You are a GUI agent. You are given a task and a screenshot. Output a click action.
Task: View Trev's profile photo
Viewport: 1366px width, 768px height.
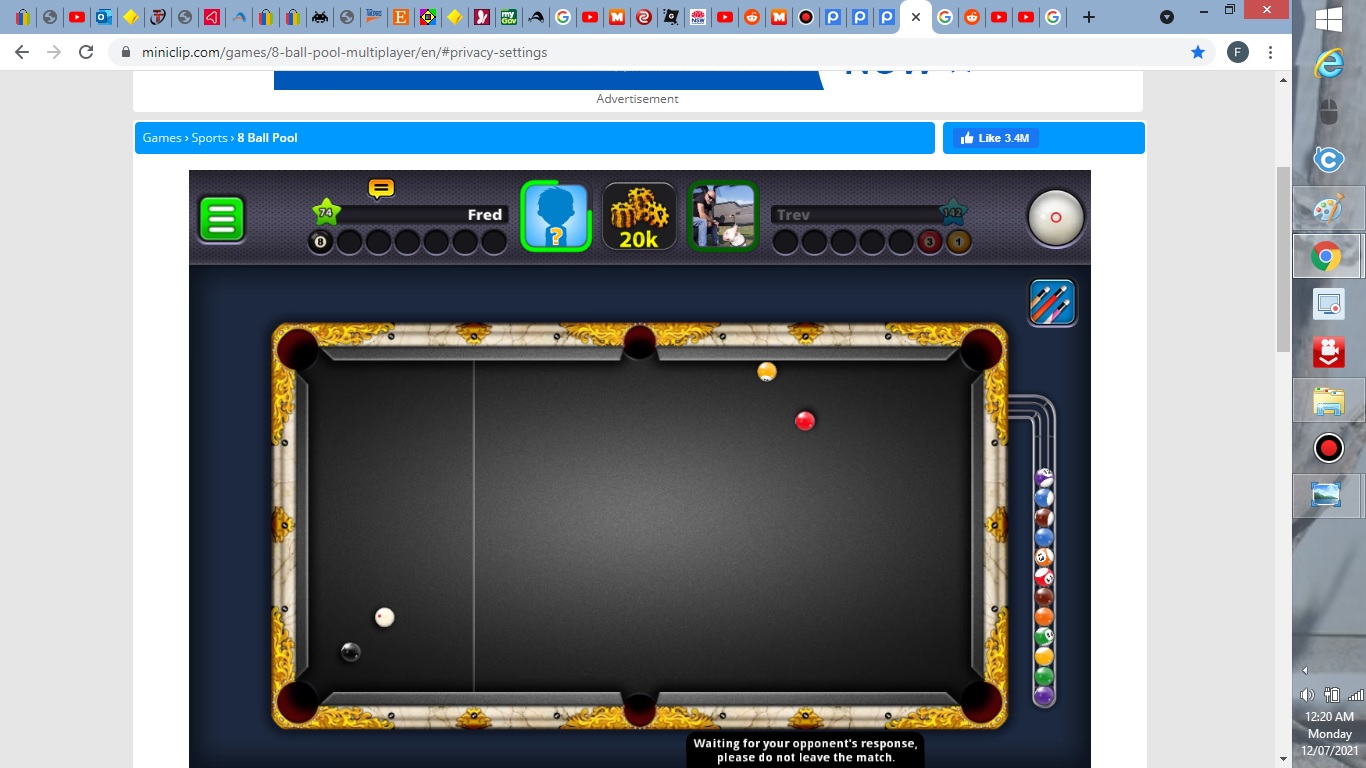point(723,216)
